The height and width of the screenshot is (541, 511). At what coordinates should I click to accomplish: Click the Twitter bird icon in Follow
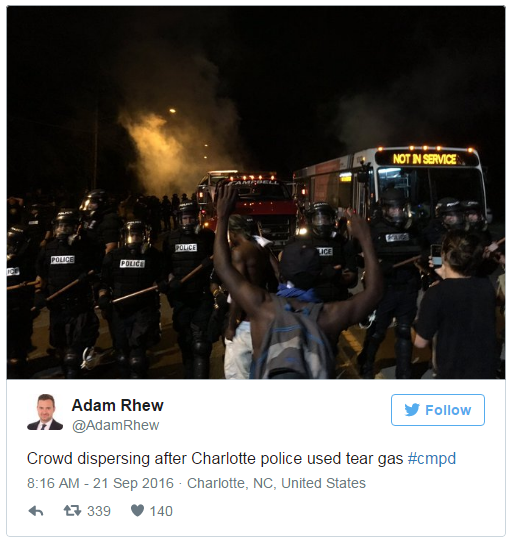[x=412, y=410]
